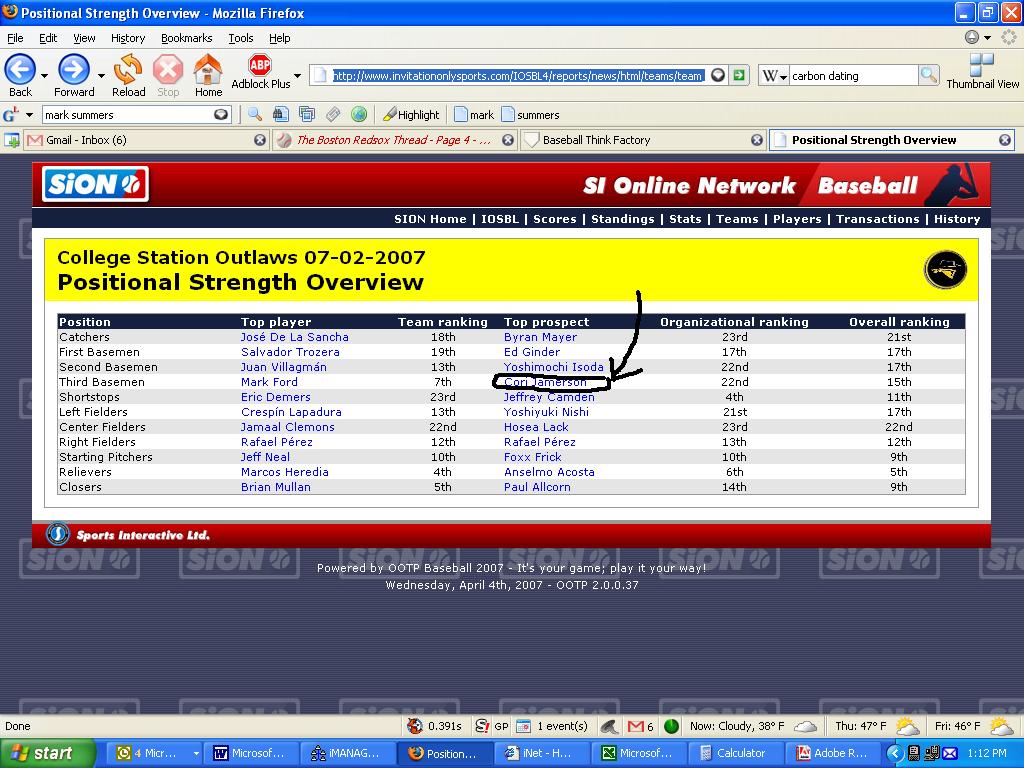Enable the Highlight tool on Google toolbar

click(x=409, y=114)
